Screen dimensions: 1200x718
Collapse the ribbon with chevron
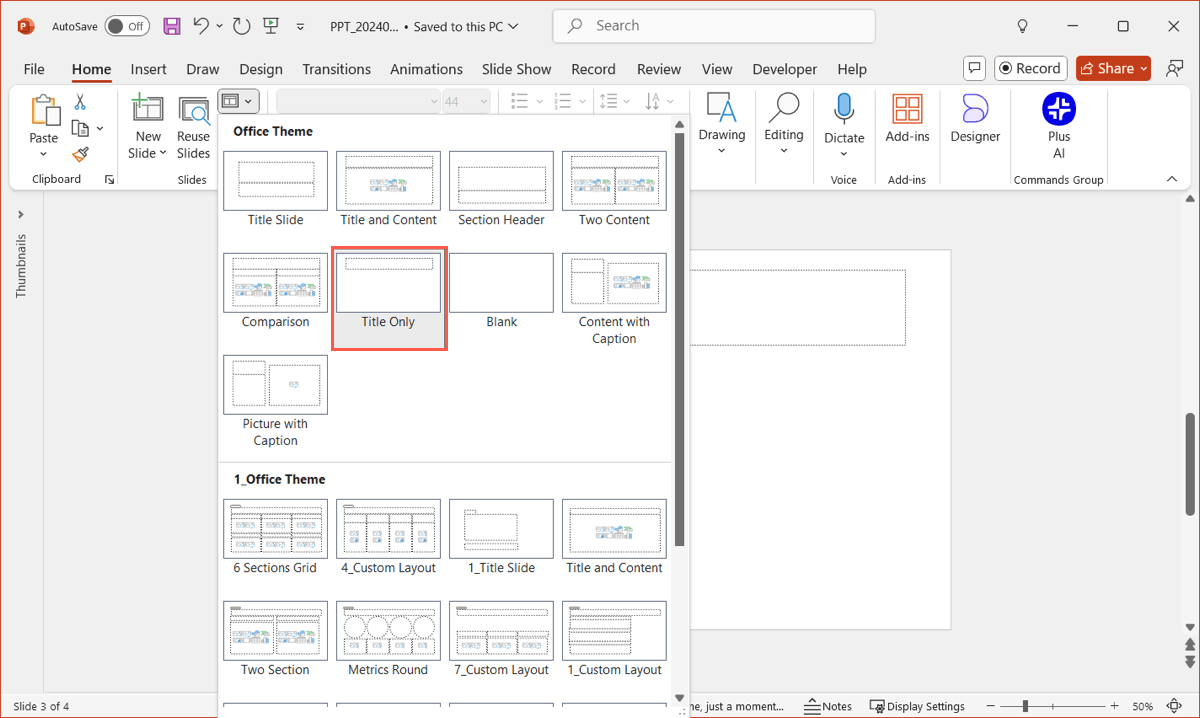[x=1171, y=179]
